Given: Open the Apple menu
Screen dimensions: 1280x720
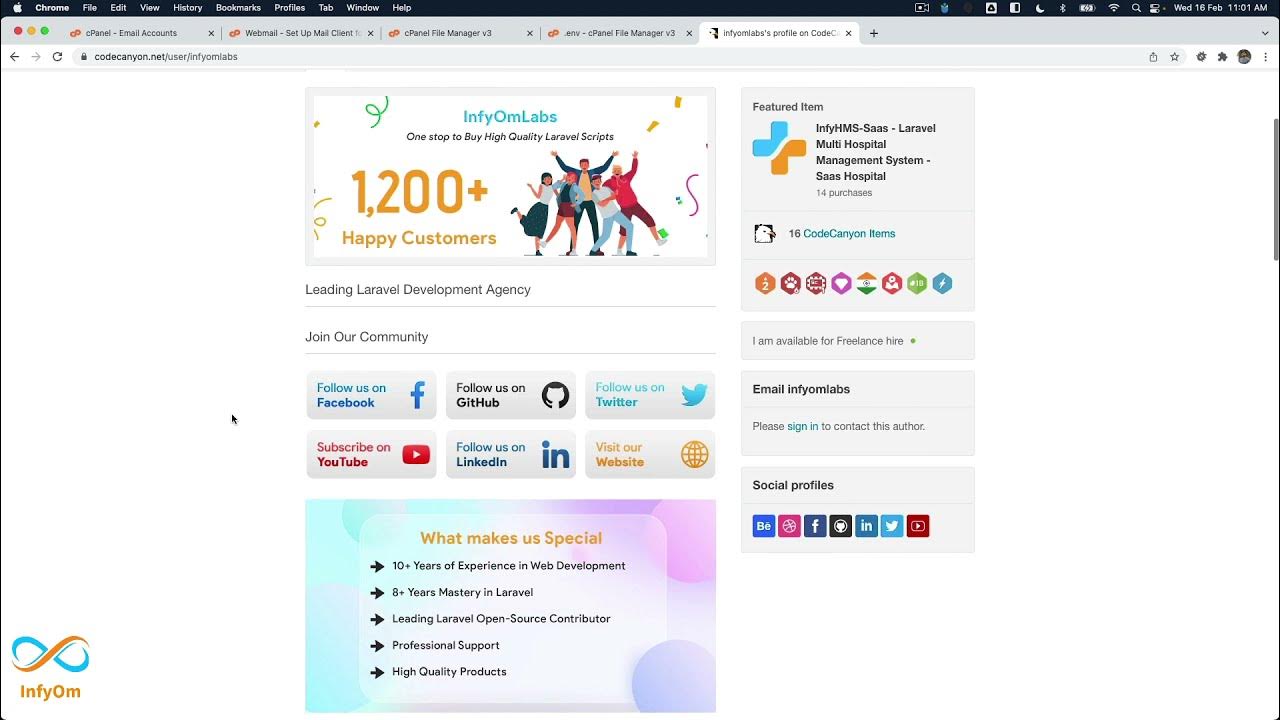Looking at the screenshot, I should click(17, 8).
